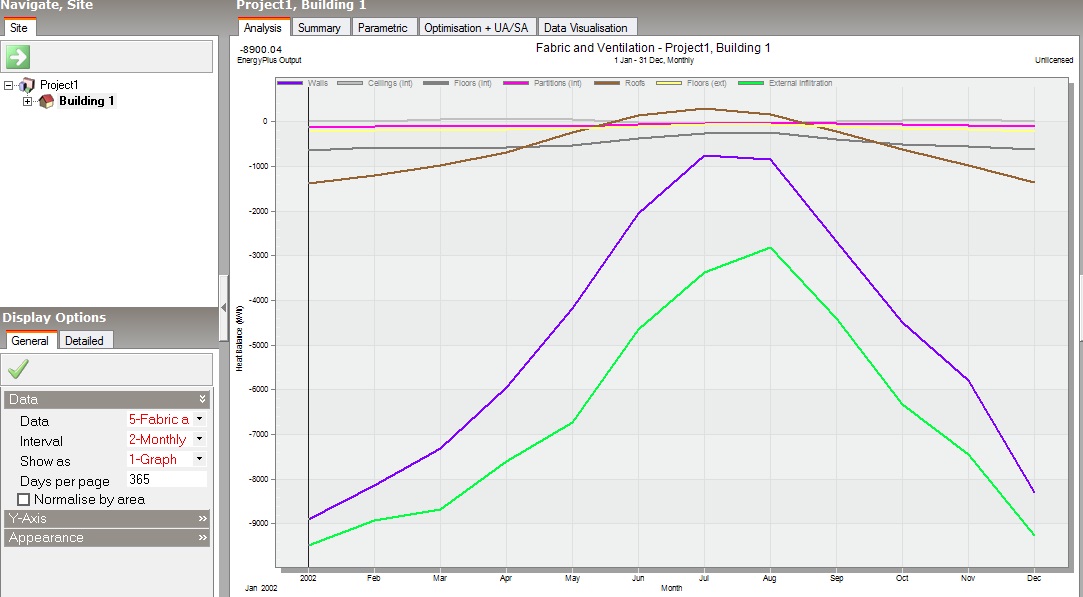
Task: Open the Detailed display options tab
Action: click(84, 341)
